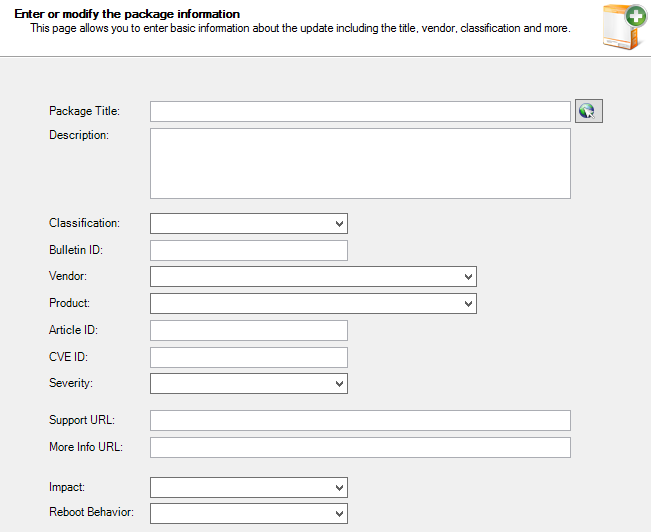The height and width of the screenshot is (532, 651).
Task: Click the globe icon beside Package Title
Action: (x=588, y=111)
